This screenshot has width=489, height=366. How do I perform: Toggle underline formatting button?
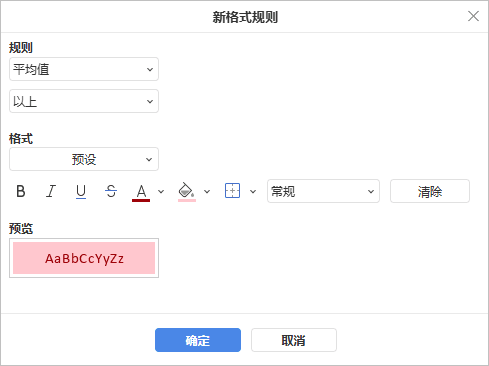tap(81, 191)
